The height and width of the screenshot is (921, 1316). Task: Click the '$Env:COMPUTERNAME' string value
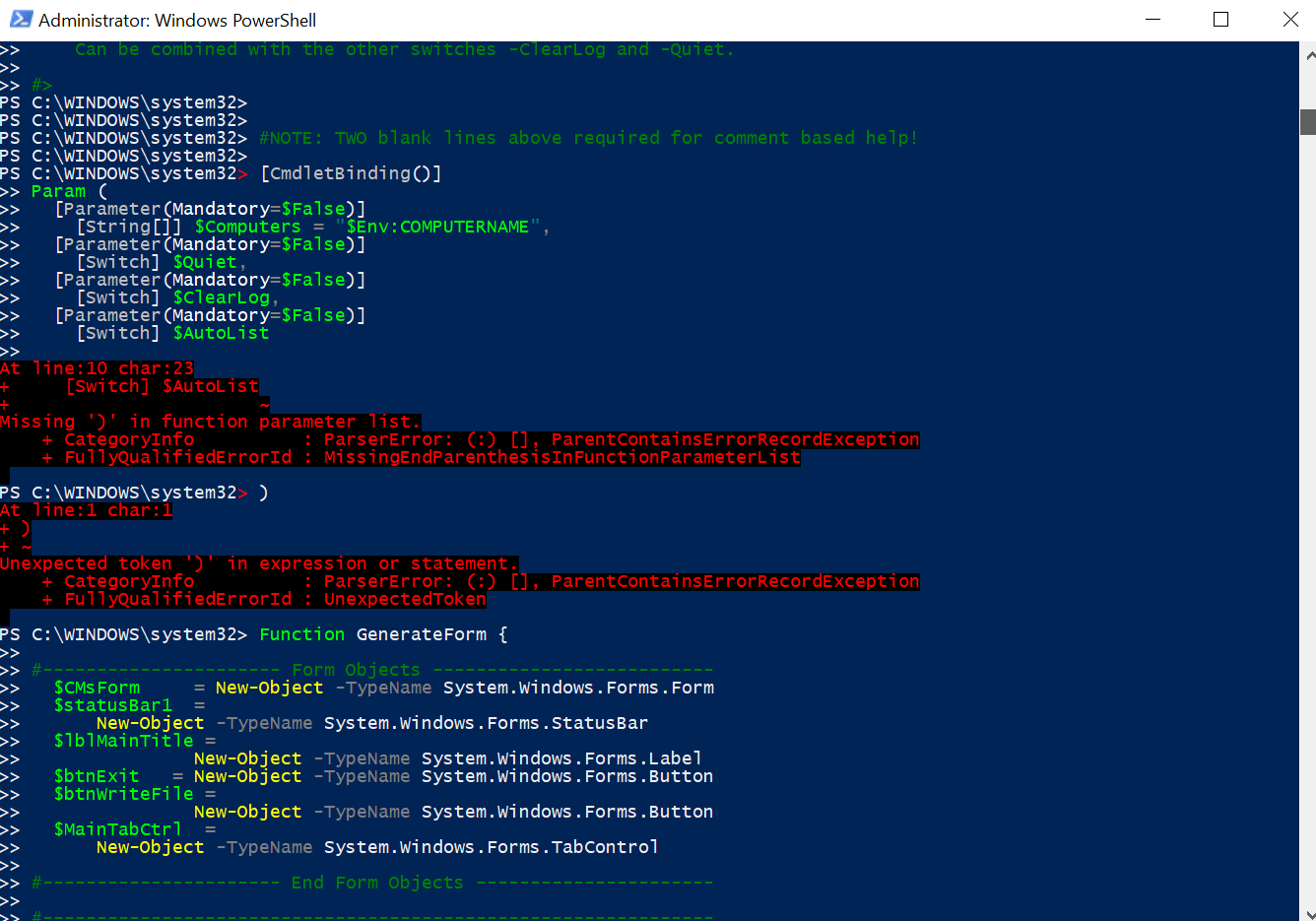(x=437, y=227)
